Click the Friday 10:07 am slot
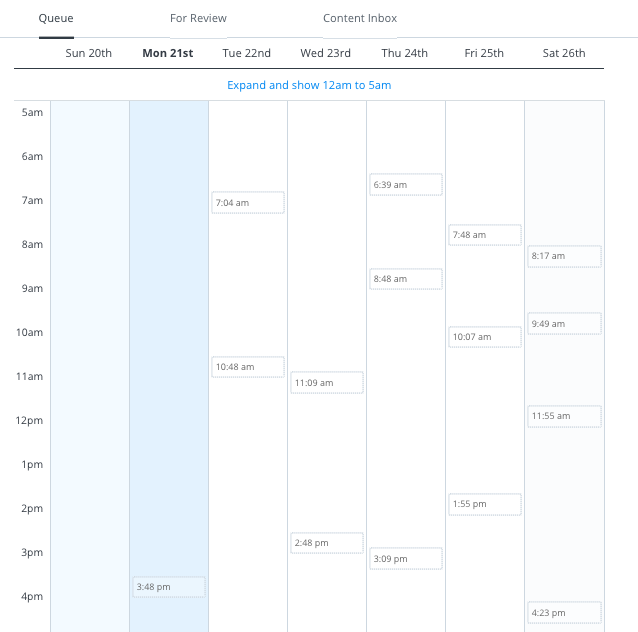Viewport: 638px width, 632px height. (x=485, y=337)
